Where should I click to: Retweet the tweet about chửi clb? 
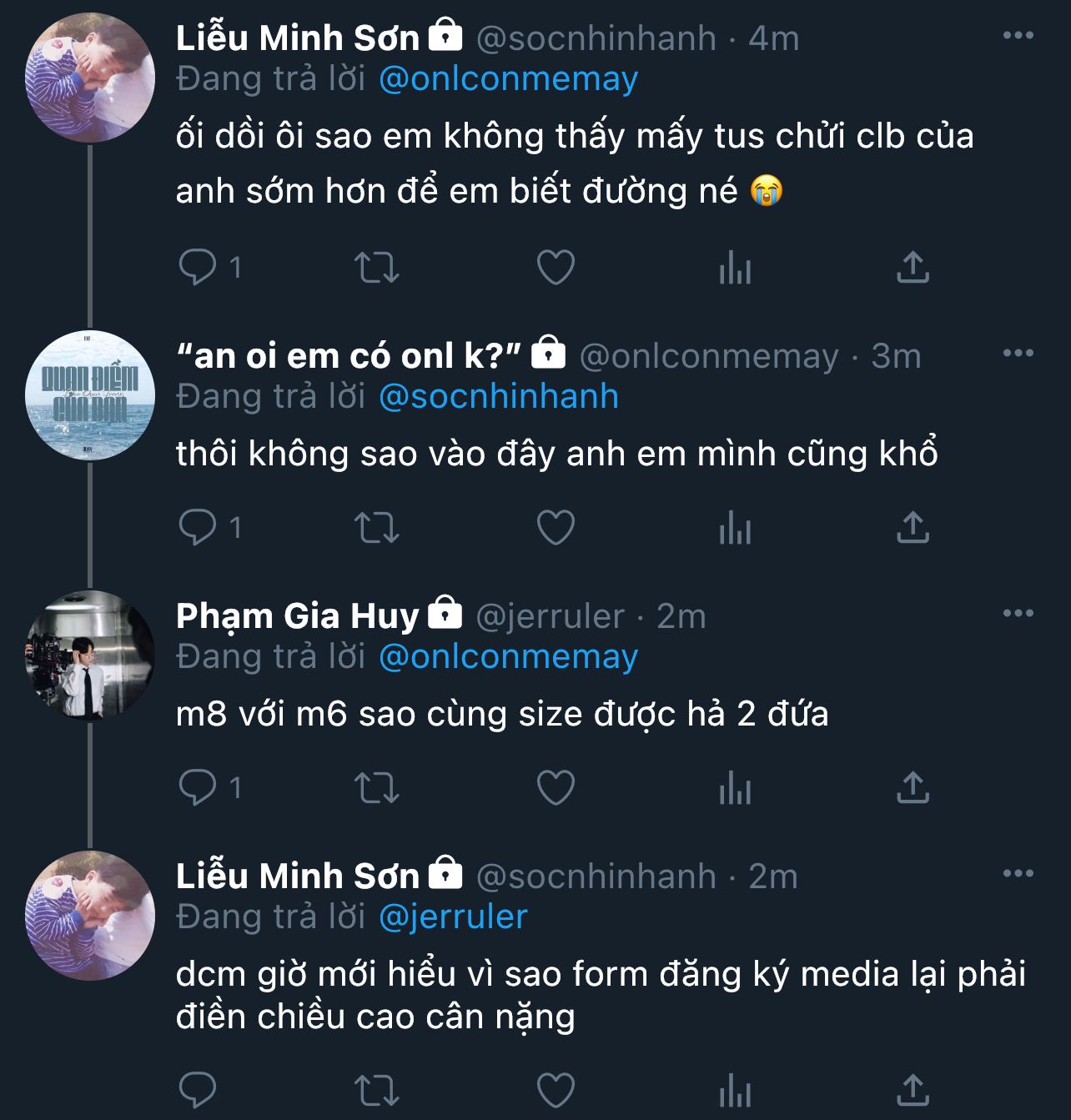tap(376, 268)
